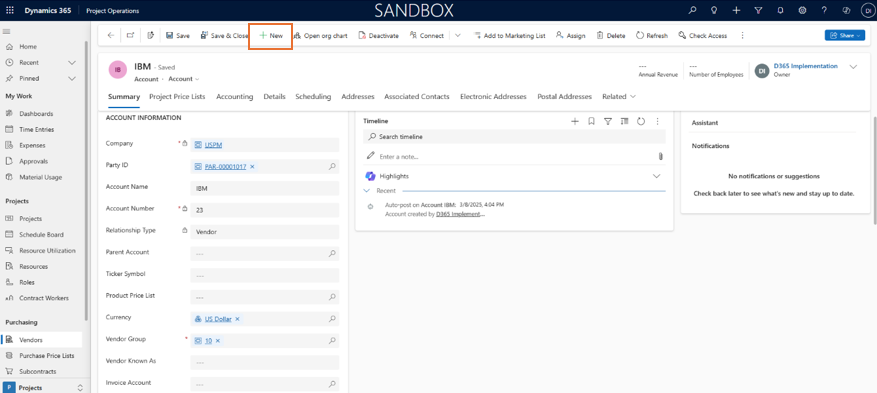Expand Pinned in the sidebar

point(72,78)
